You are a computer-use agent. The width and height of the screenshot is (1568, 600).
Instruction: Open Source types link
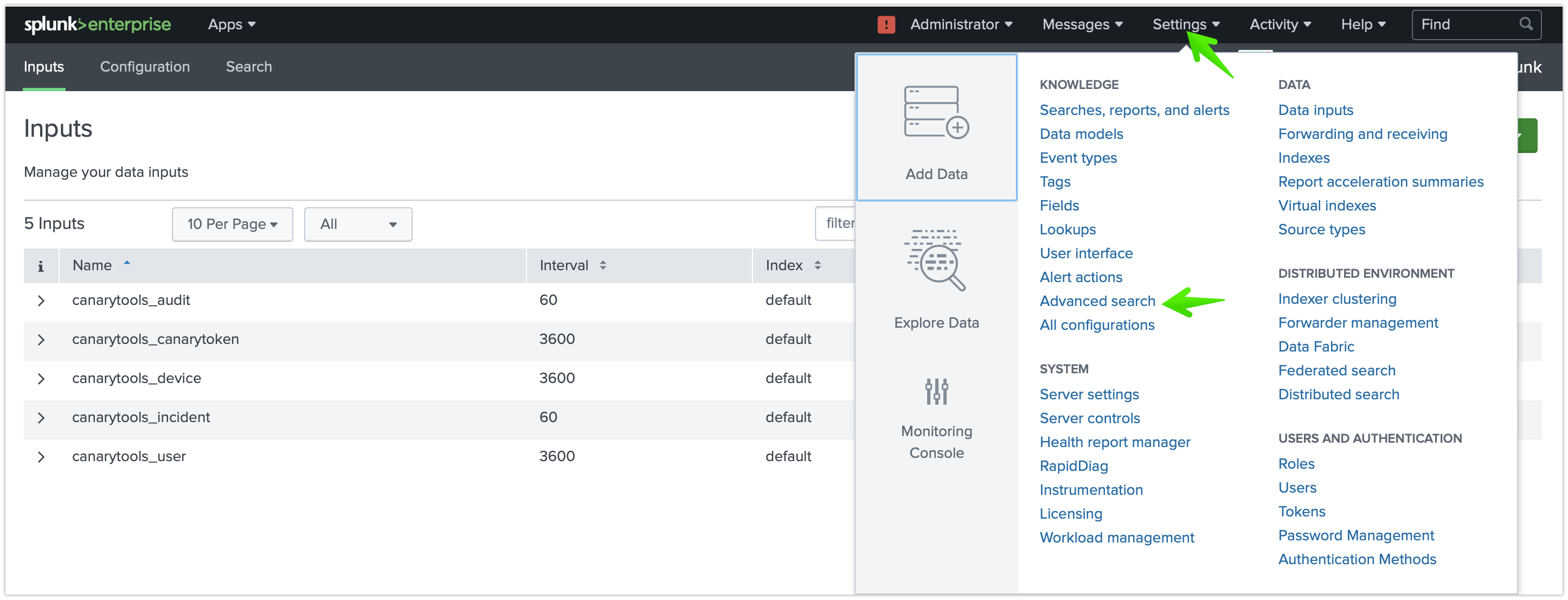tap(1321, 229)
